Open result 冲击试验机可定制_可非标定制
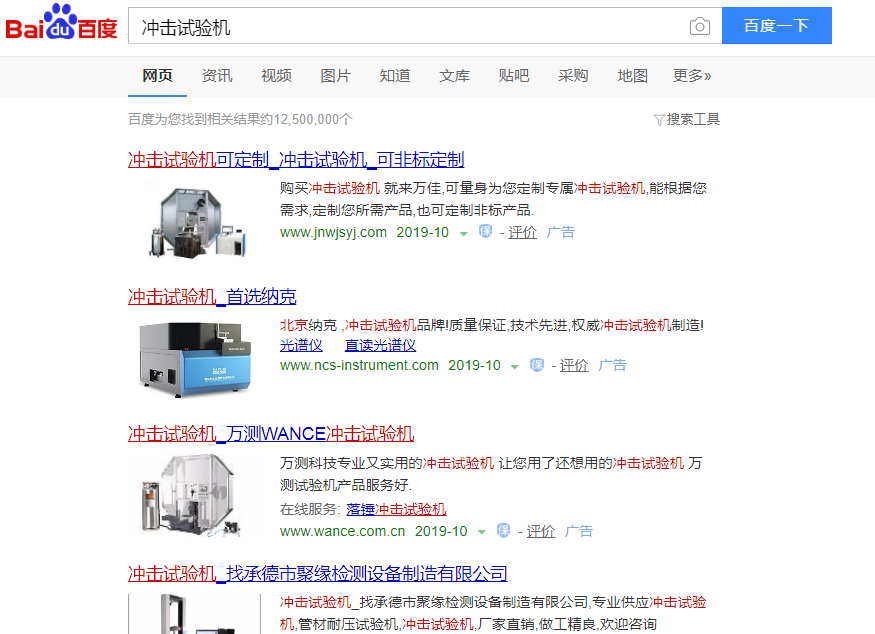Viewport: 875px width, 634px height. coord(296,160)
